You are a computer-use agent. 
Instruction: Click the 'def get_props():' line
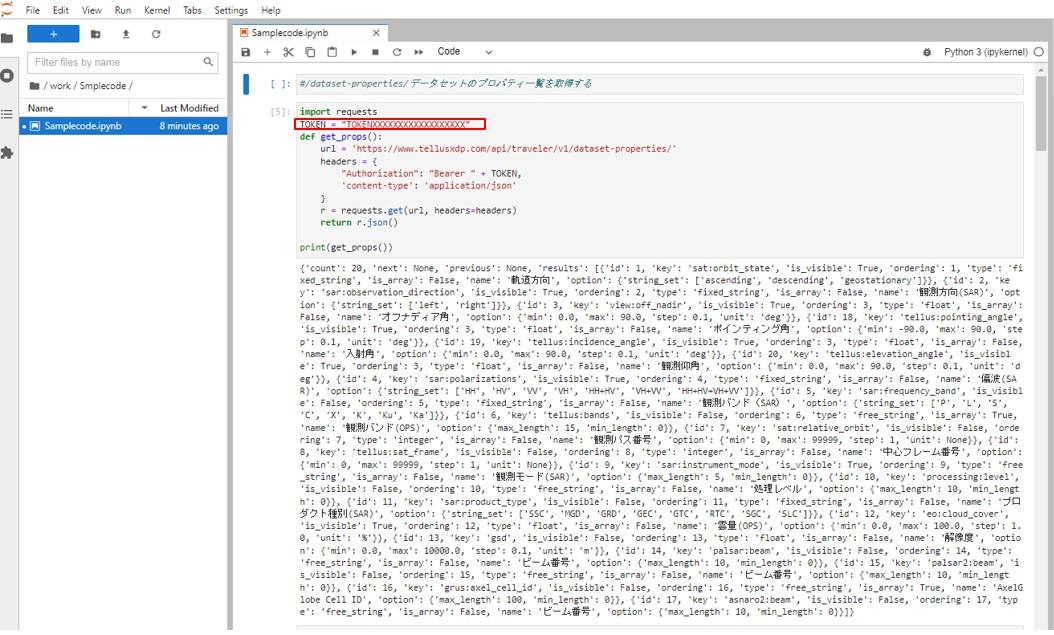click(x=340, y=136)
